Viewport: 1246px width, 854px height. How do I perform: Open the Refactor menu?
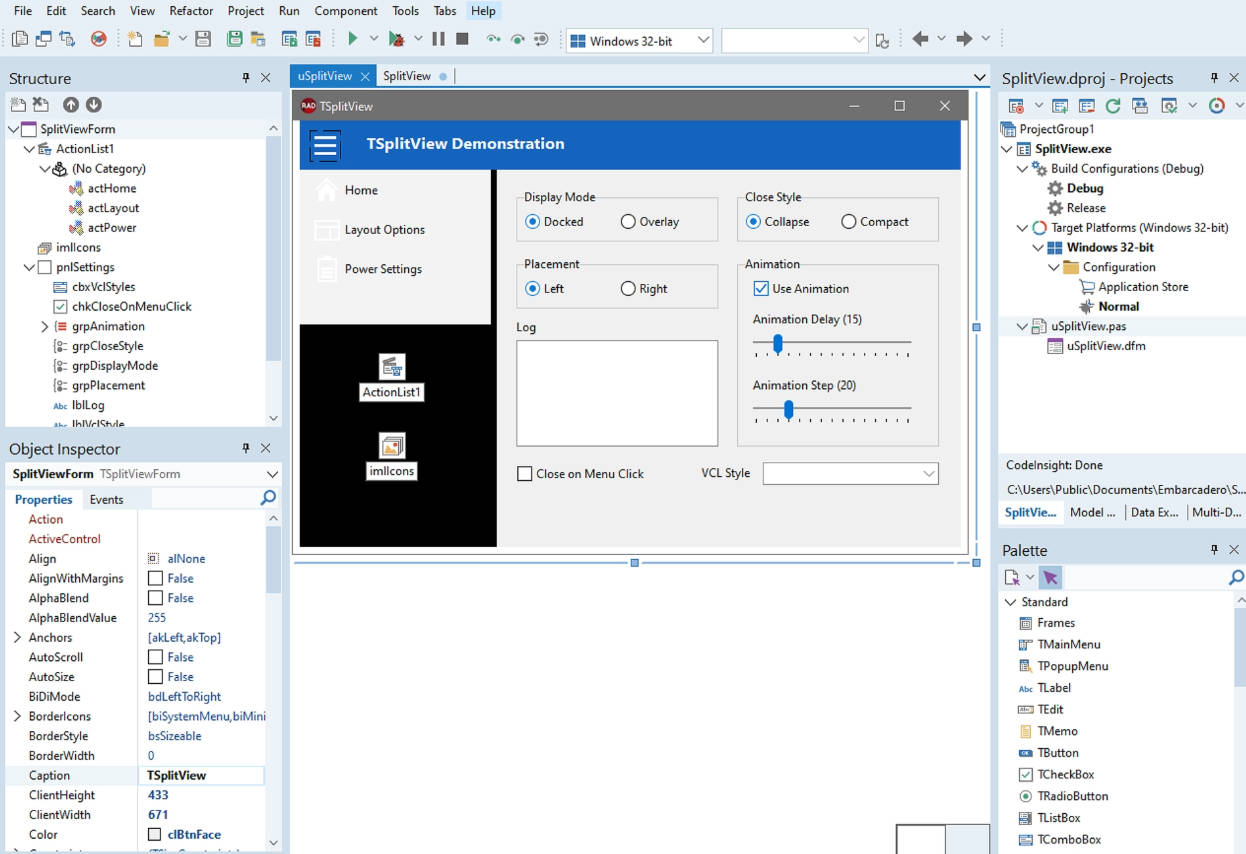[x=191, y=11]
